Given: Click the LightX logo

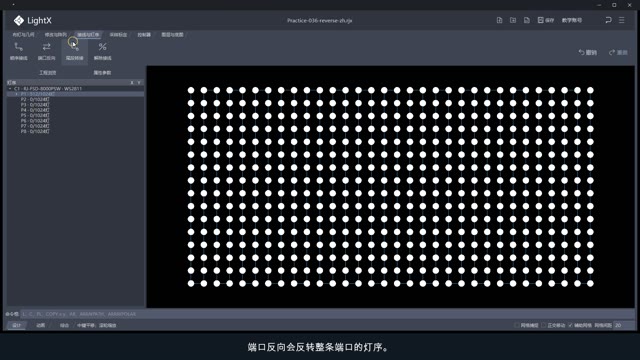Looking at the screenshot, I should coord(32,20).
